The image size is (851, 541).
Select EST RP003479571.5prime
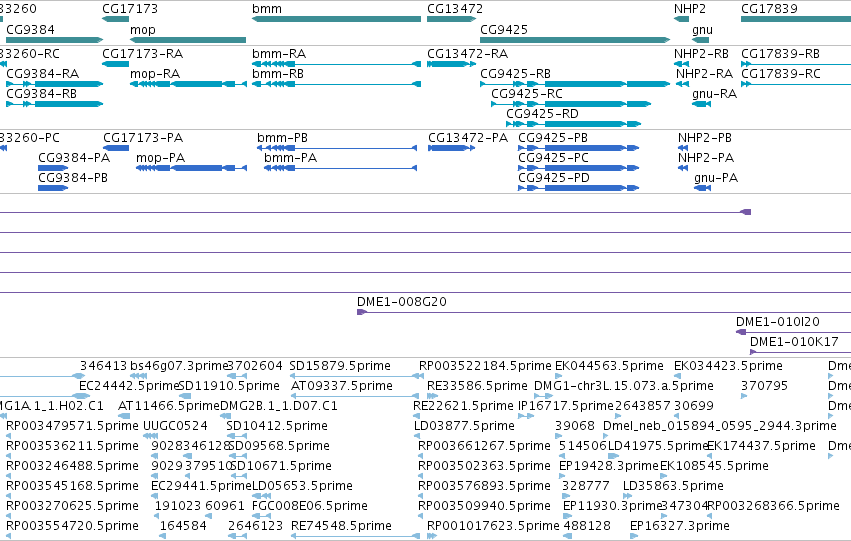[9, 436]
